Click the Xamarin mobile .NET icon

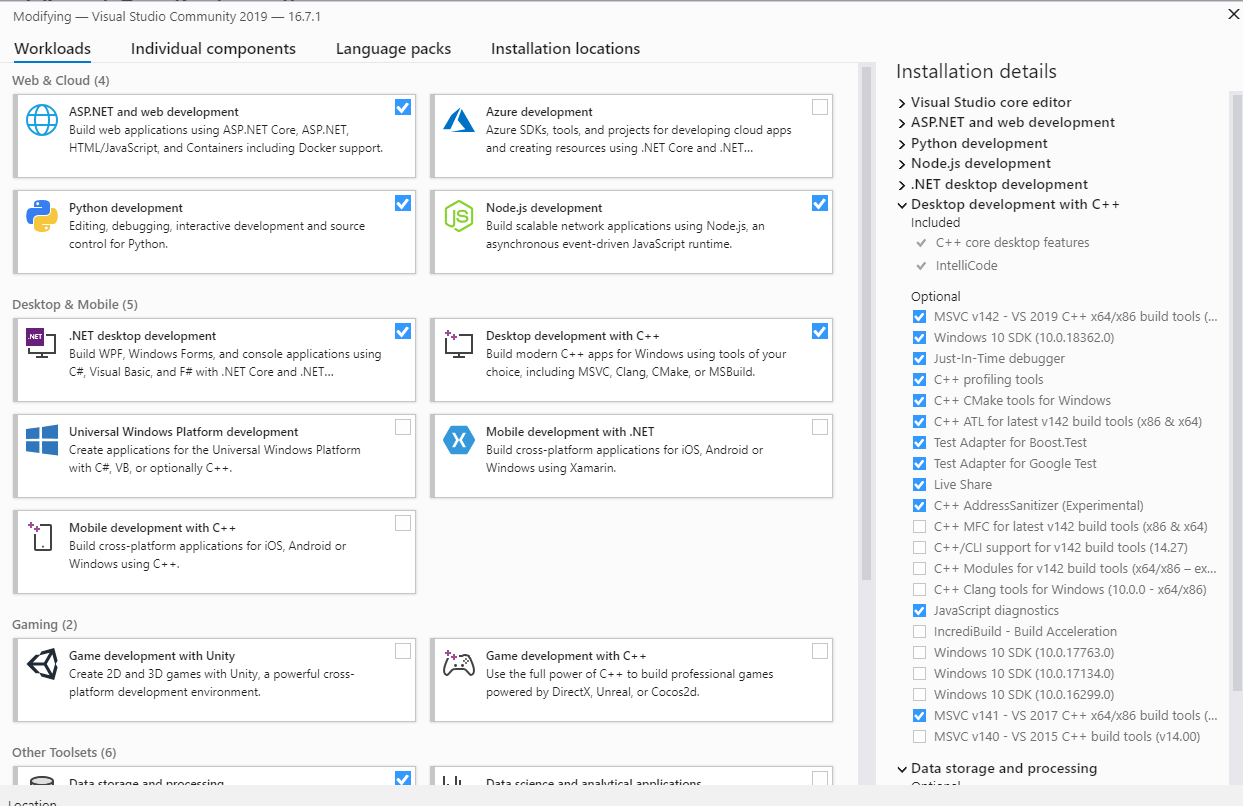click(x=459, y=440)
